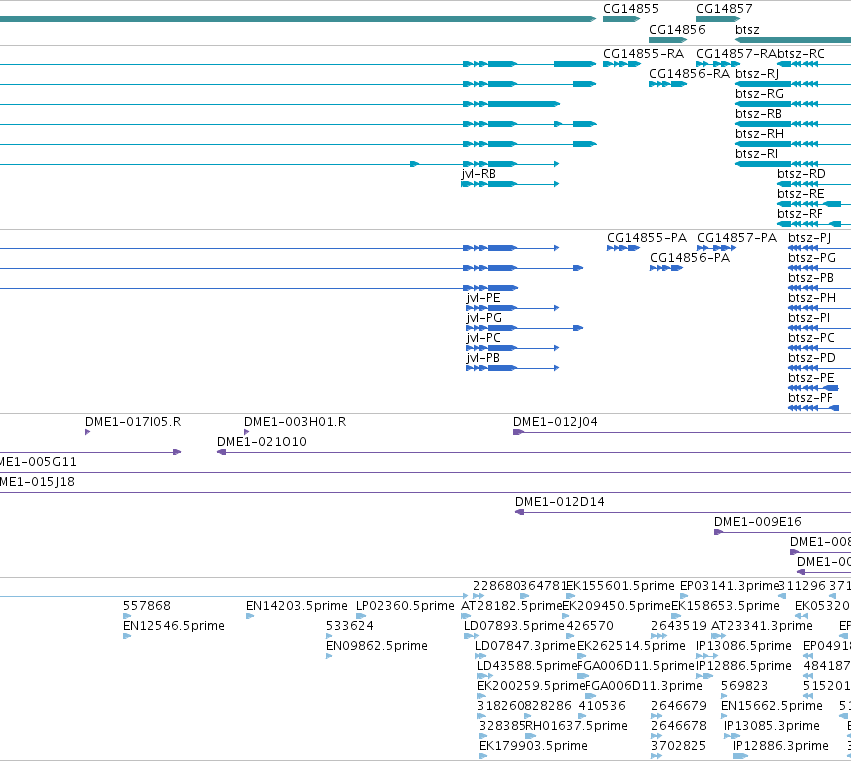Open the CG14857 gene label
The height and width of the screenshot is (761, 851).
[724, 9]
